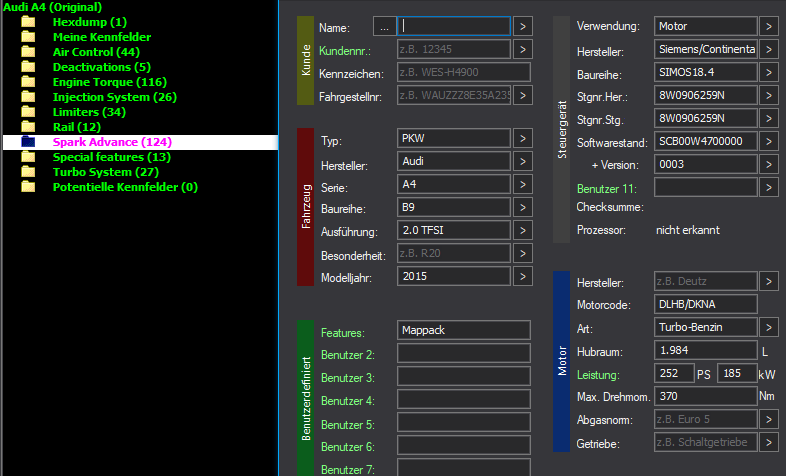The width and height of the screenshot is (786, 476).
Task: Open the Hexdump (1) folder
Action: (90, 22)
